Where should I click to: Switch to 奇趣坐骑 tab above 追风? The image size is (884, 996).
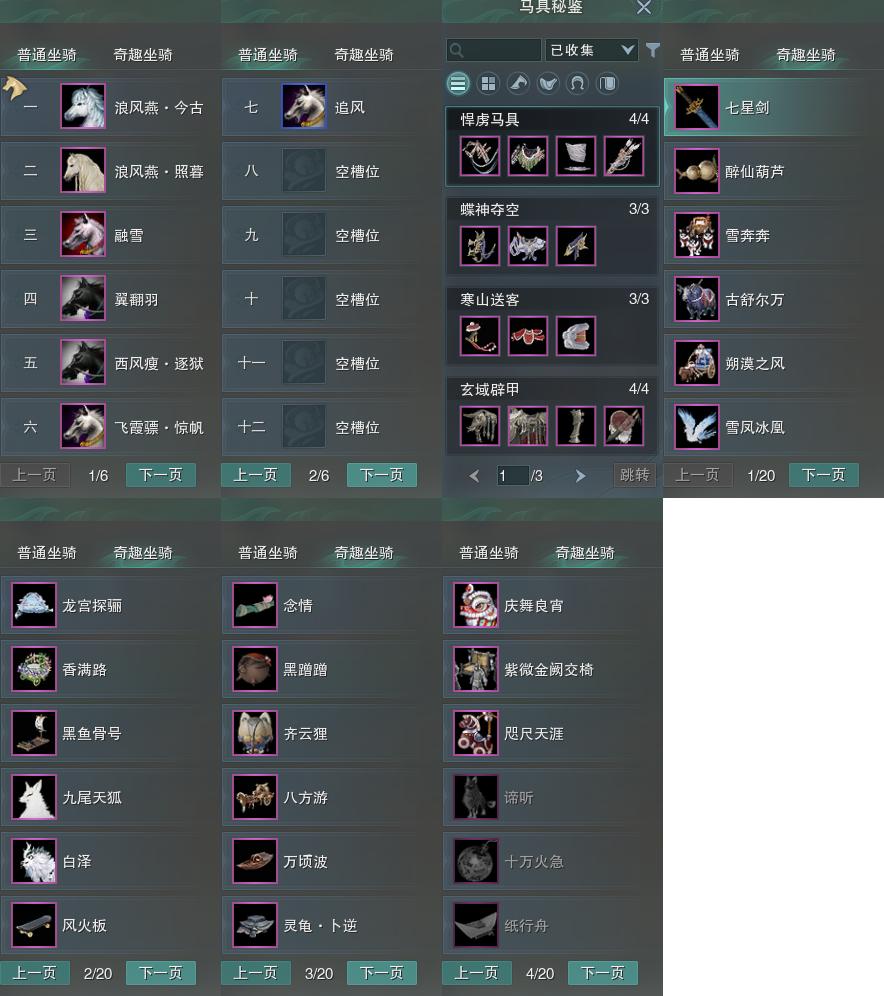coord(364,55)
